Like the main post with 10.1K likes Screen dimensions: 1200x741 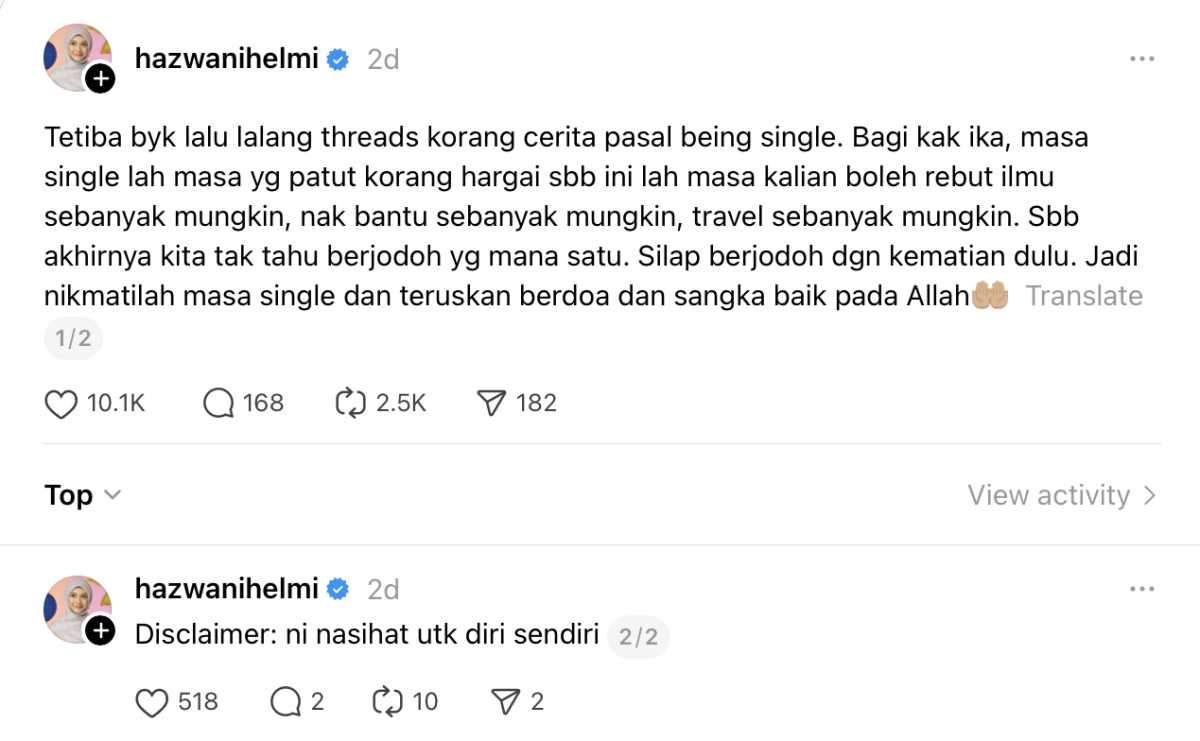[62, 403]
